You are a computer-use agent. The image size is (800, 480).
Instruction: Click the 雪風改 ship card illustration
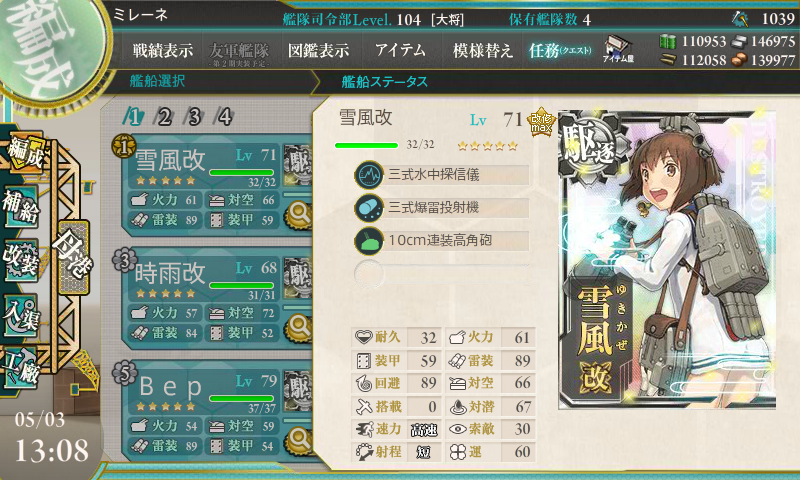[667, 259]
